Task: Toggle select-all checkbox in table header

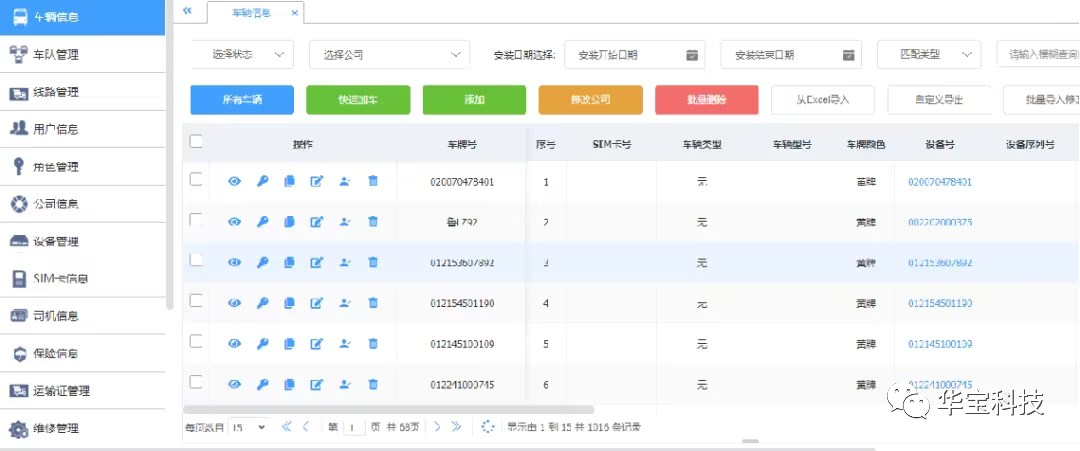Action: coord(196,141)
